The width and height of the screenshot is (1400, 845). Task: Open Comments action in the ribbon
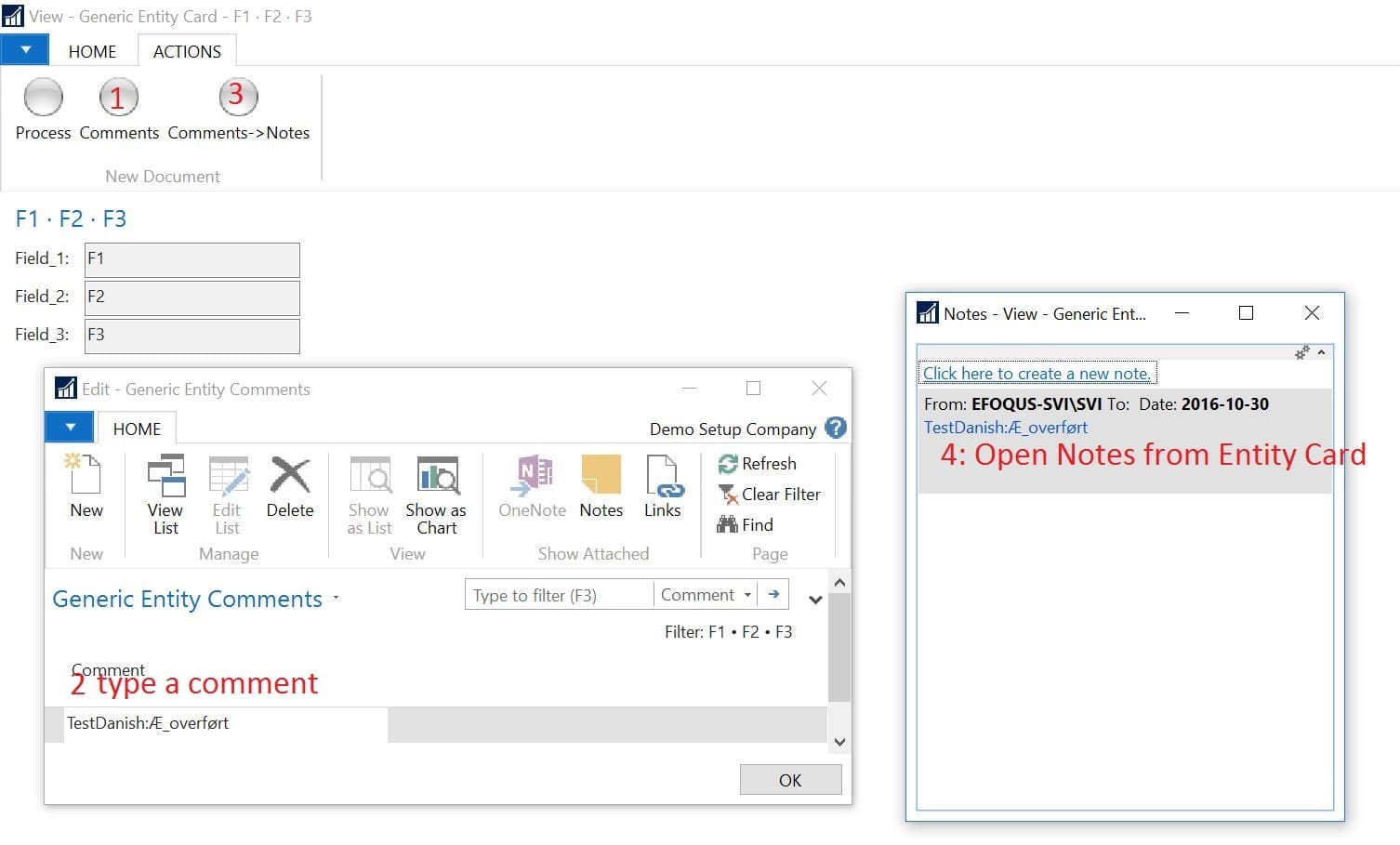point(119,110)
